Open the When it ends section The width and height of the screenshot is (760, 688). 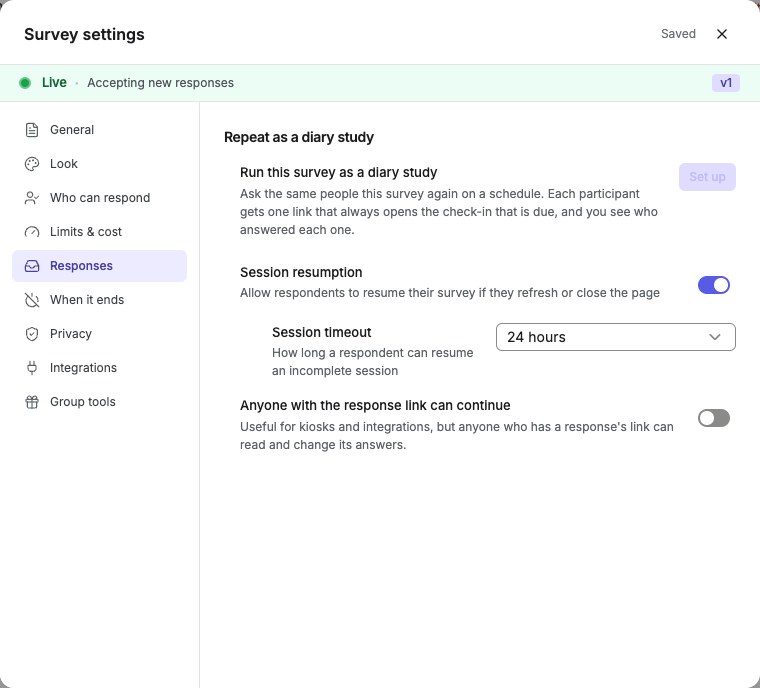click(99, 300)
